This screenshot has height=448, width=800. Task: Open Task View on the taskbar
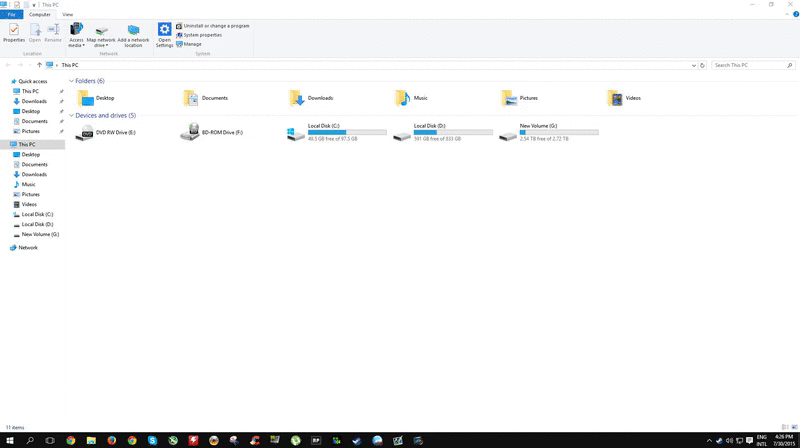click(x=50, y=440)
